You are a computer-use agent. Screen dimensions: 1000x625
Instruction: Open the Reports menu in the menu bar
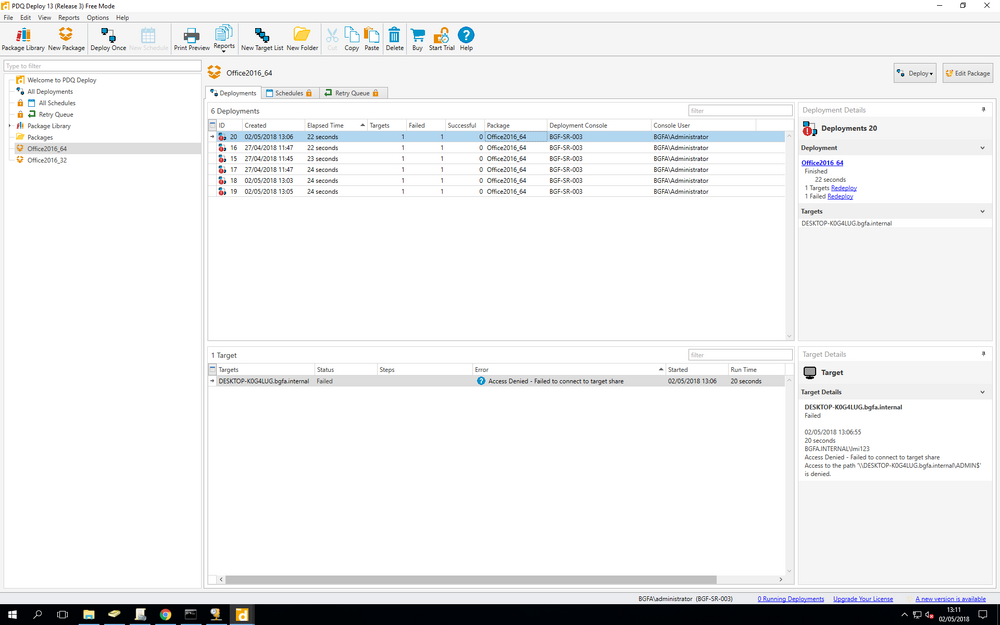(x=69, y=18)
